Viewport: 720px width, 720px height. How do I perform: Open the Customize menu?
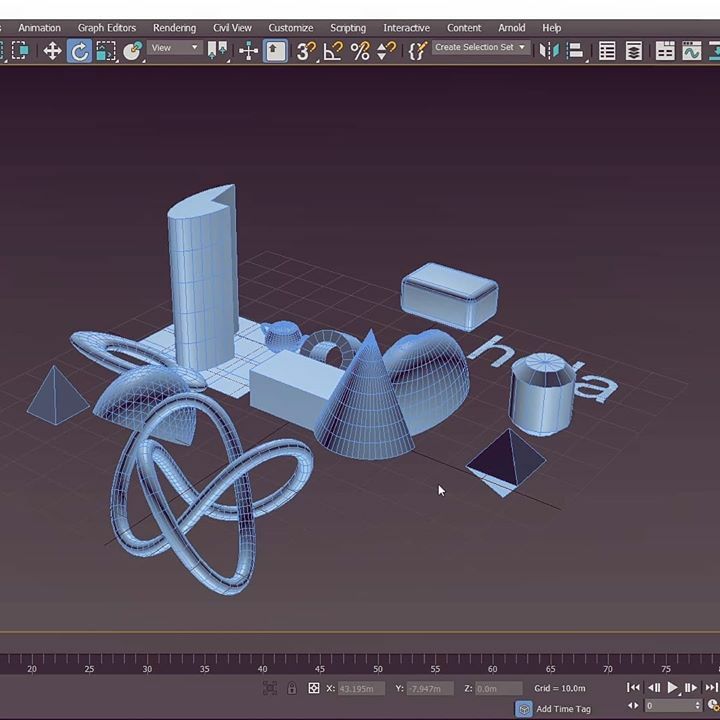pos(291,28)
